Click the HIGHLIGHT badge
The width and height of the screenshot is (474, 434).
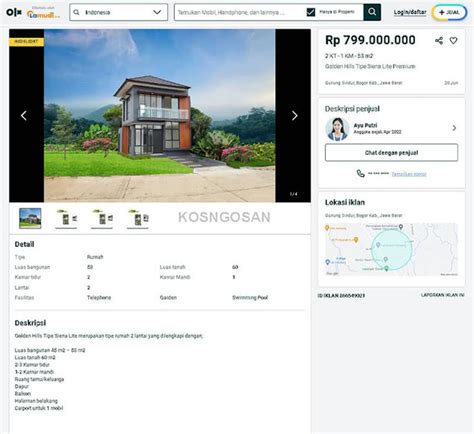(x=26, y=42)
